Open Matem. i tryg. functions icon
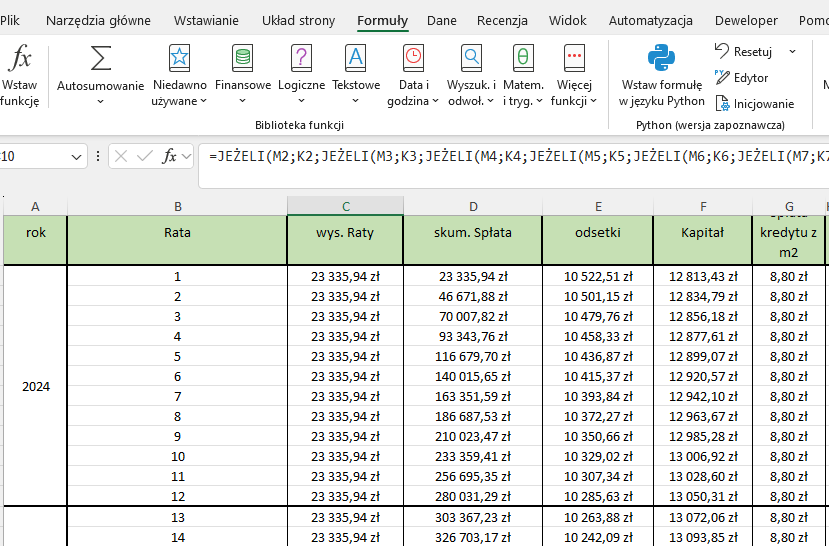The image size is (829, 546). pos(523,58)
